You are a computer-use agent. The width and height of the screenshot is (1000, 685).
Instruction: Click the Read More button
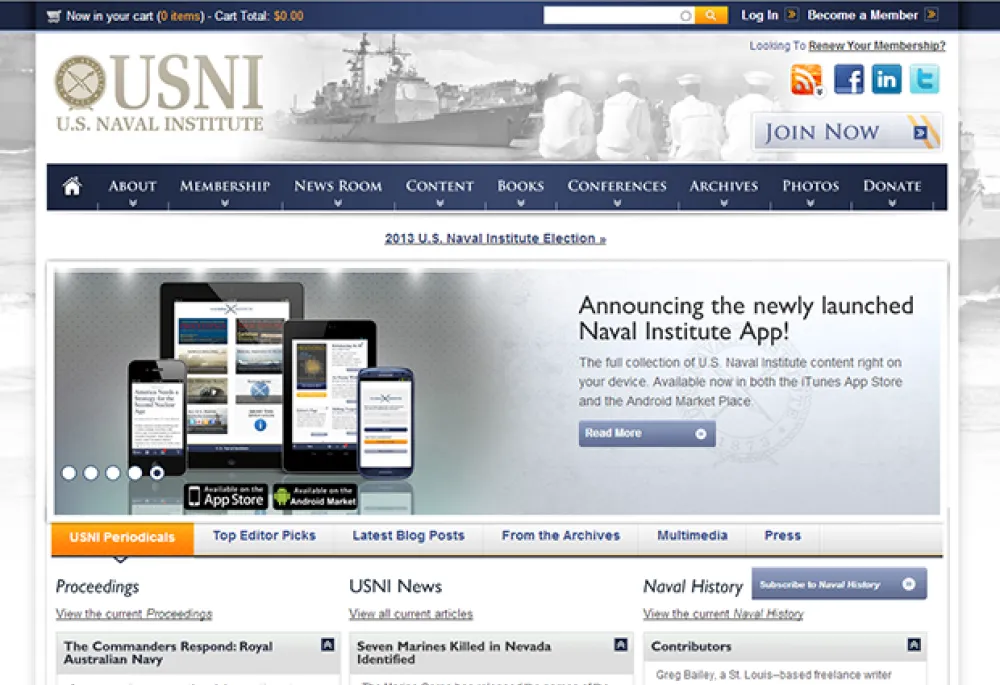[x=647, y=434]
